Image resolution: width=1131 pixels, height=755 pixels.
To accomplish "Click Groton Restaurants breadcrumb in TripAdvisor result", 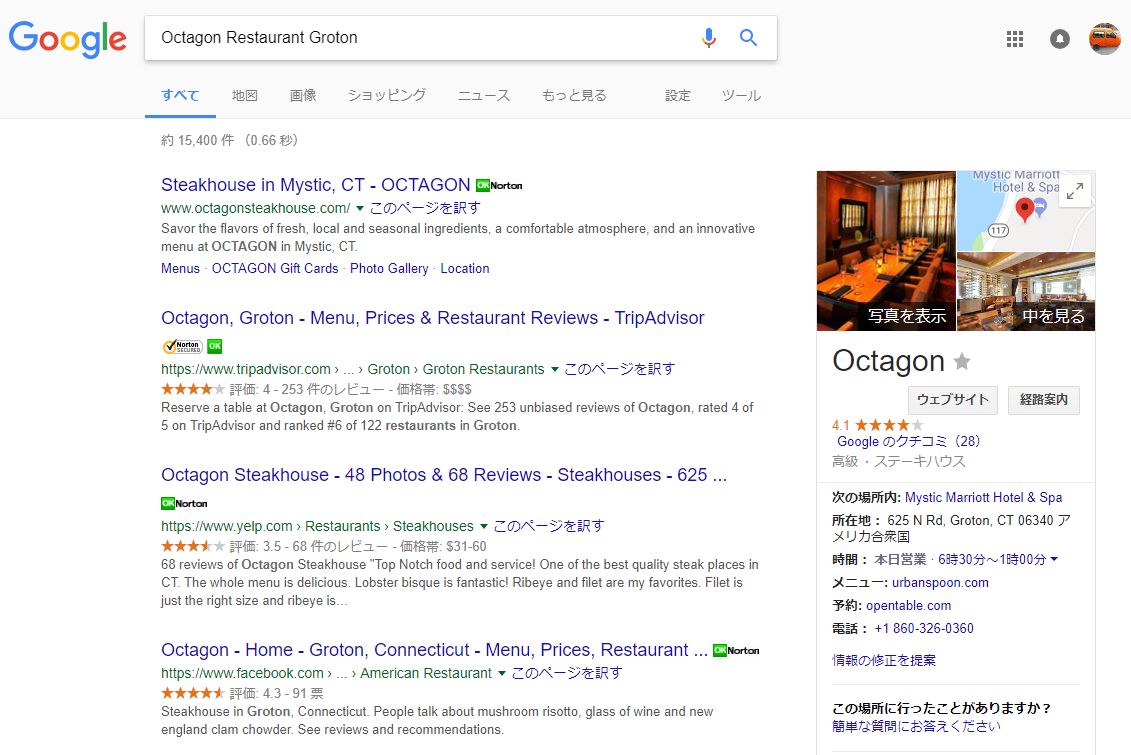I will click(x=483, y=369).
